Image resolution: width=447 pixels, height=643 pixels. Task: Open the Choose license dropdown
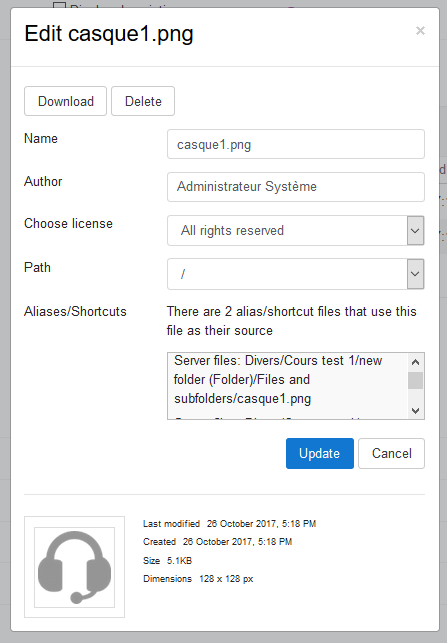296,230
